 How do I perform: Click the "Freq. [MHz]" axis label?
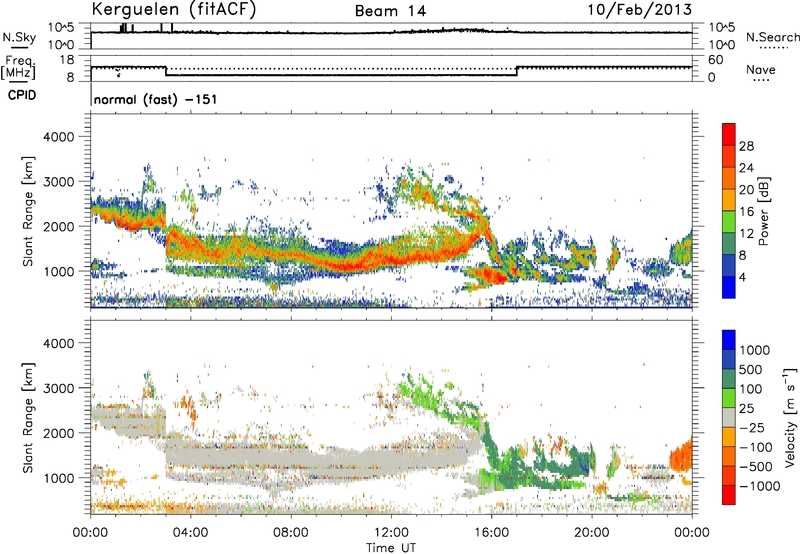19,68
